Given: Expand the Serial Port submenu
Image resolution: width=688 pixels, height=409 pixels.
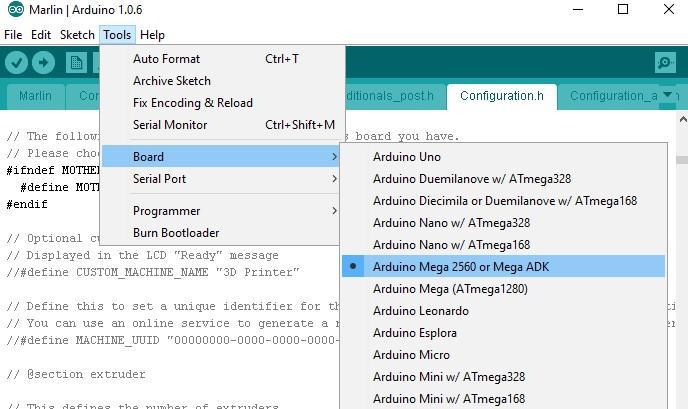Looking at the screenshot, I should pyautogui.click(x=160, y=179).
